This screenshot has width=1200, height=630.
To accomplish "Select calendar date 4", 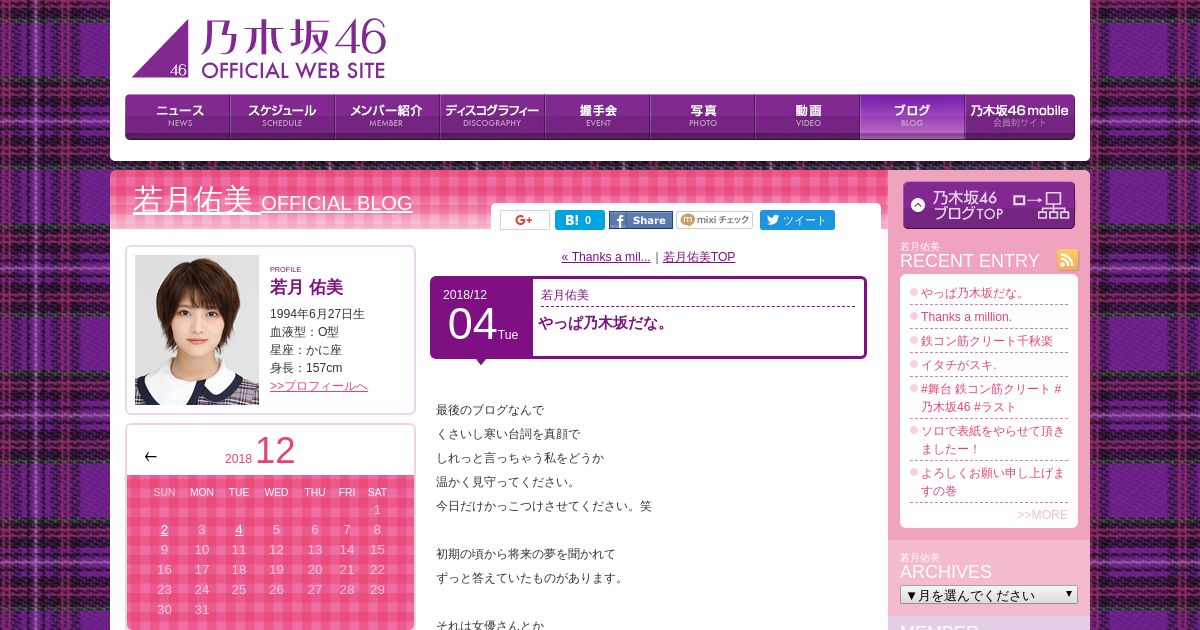I will [x=239, y=530].
